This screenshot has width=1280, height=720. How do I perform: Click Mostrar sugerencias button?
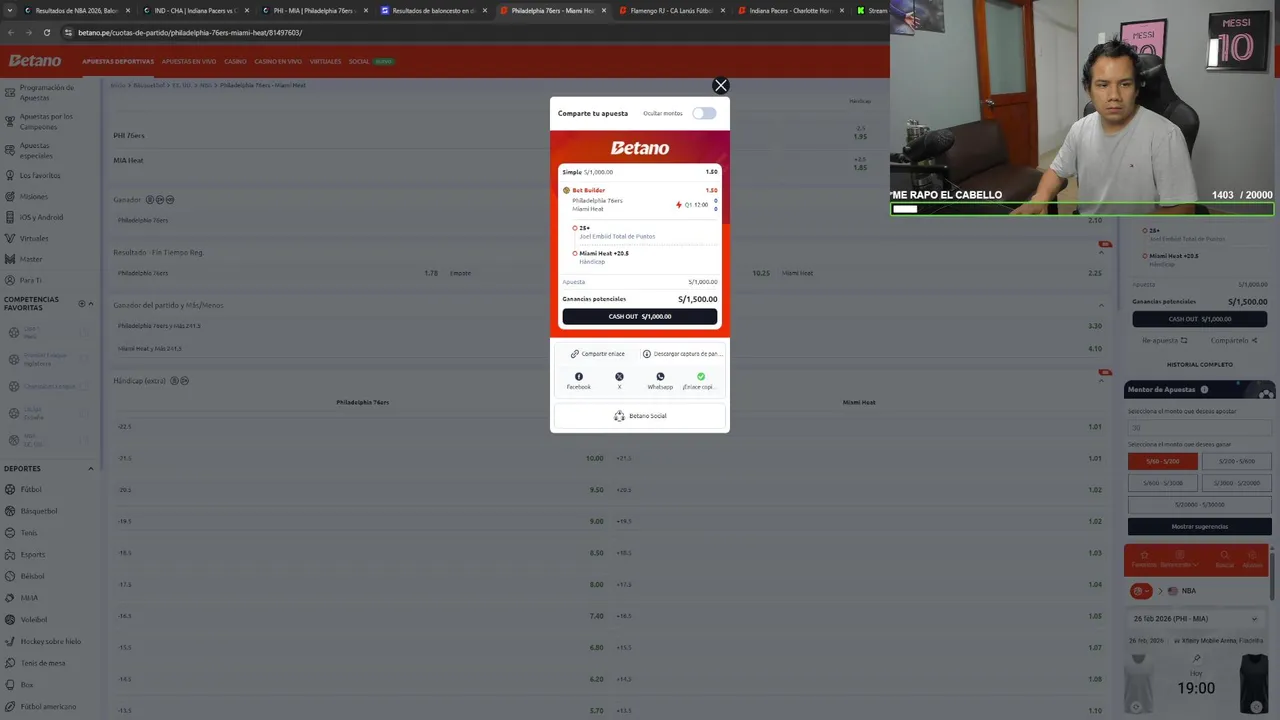tap(1199, 526)
